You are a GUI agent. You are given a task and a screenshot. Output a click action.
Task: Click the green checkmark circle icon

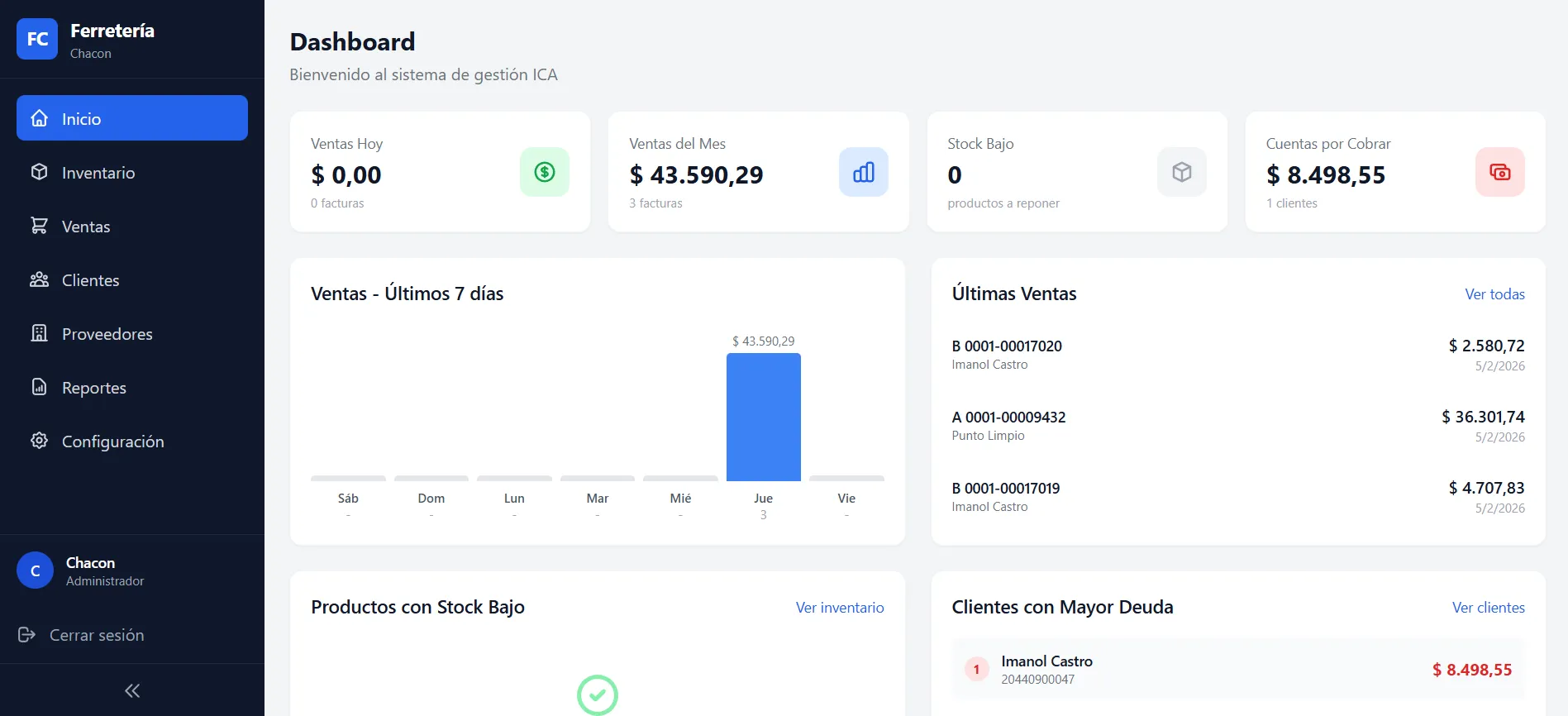[597, 695]
